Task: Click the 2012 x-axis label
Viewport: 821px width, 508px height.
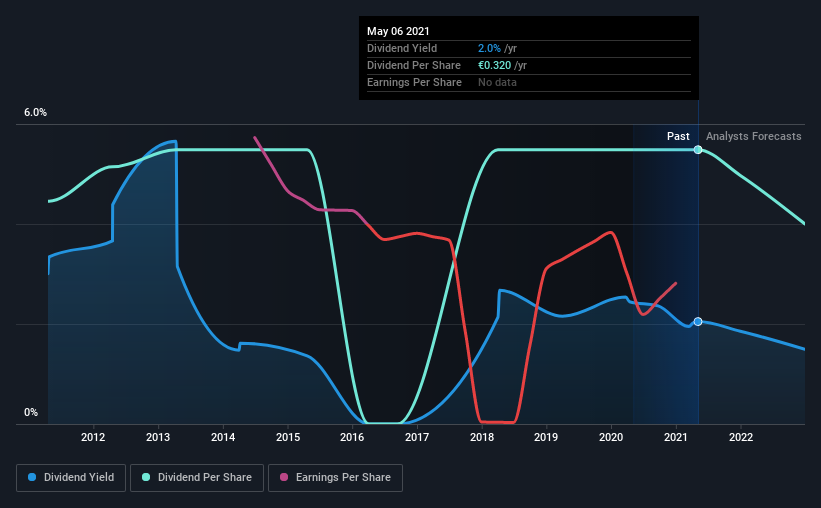Action: pos(93,437)
